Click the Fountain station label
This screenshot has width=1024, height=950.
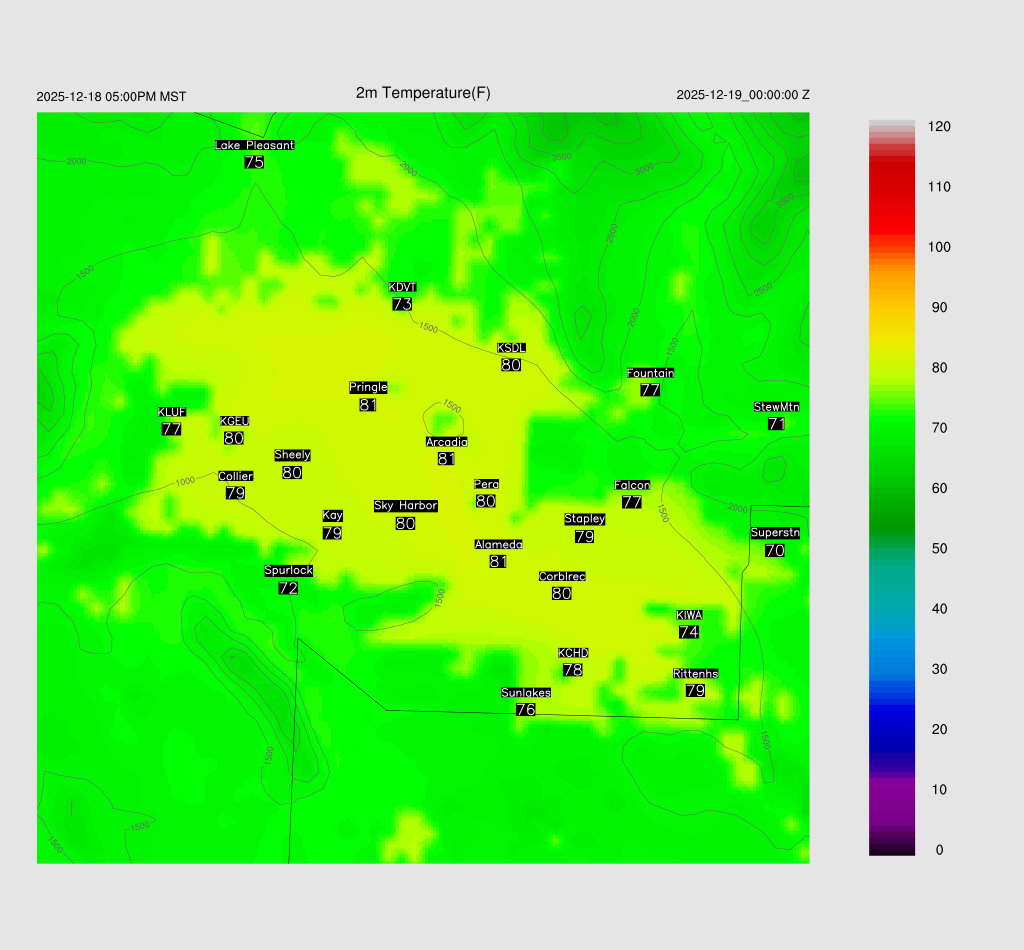650,373
